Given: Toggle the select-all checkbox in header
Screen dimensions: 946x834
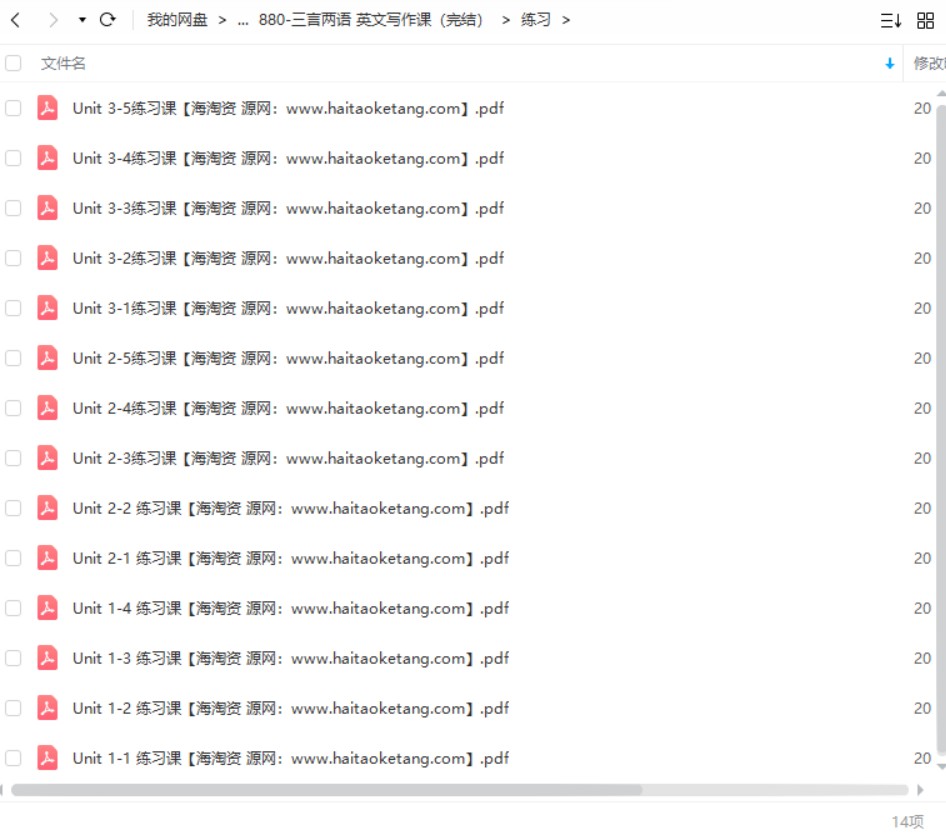Looking at the screenshot, I should click(13, 63).
